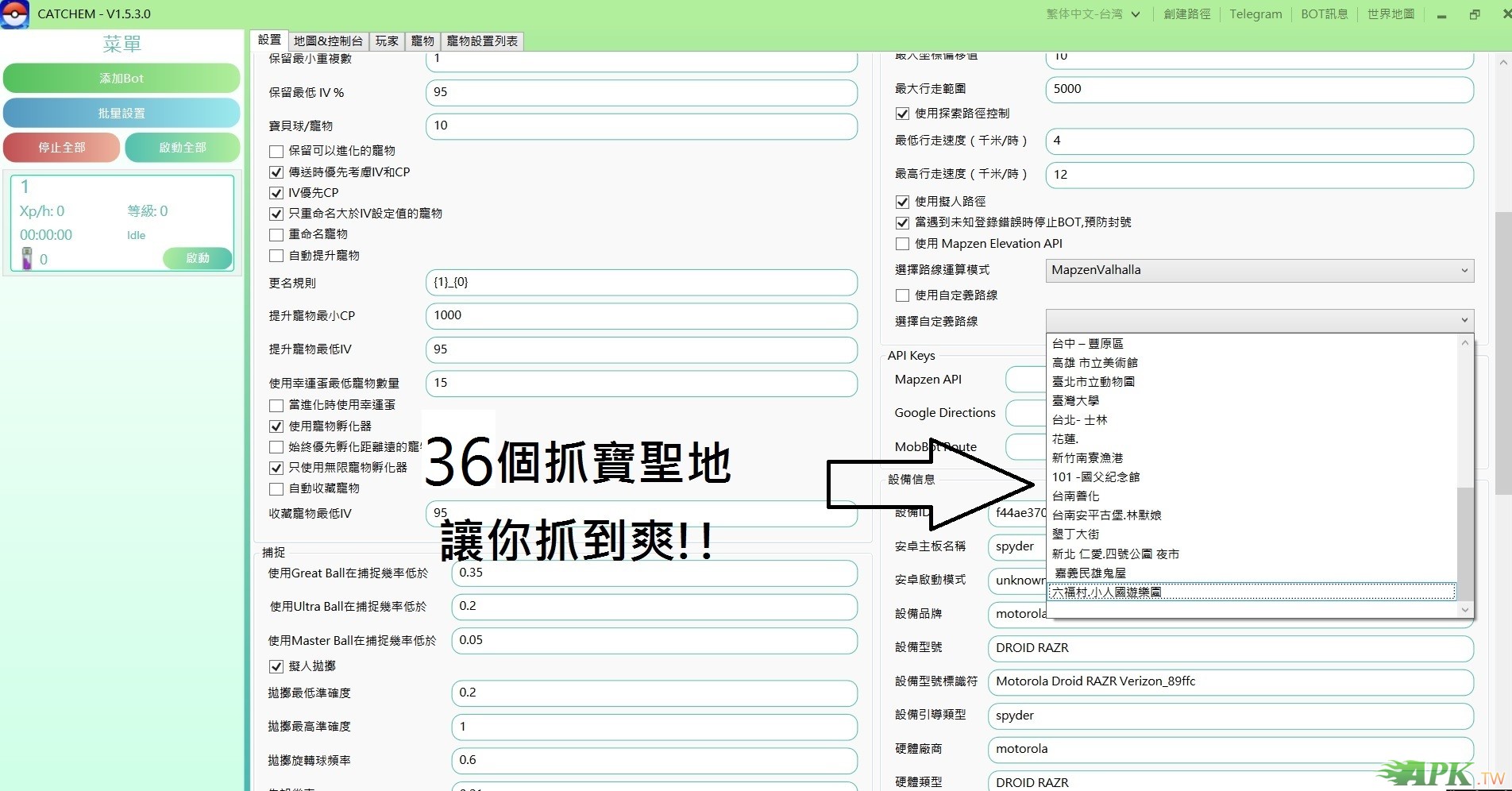Click the route list scrollbar thumb
Viewport: 1512px width, 791px height.
(x=1465, y=544)
